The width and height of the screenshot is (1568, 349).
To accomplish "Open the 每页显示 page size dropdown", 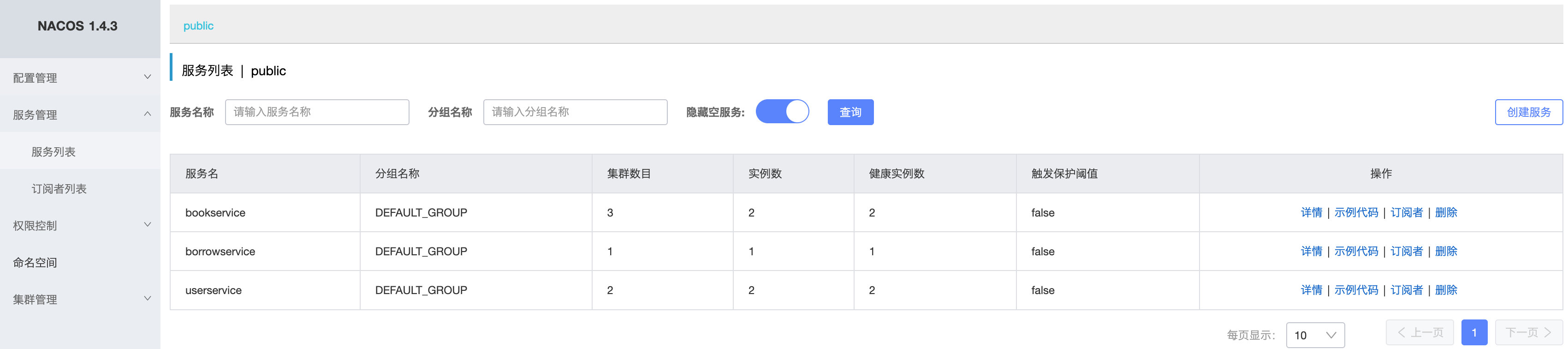I will 1315,335.
